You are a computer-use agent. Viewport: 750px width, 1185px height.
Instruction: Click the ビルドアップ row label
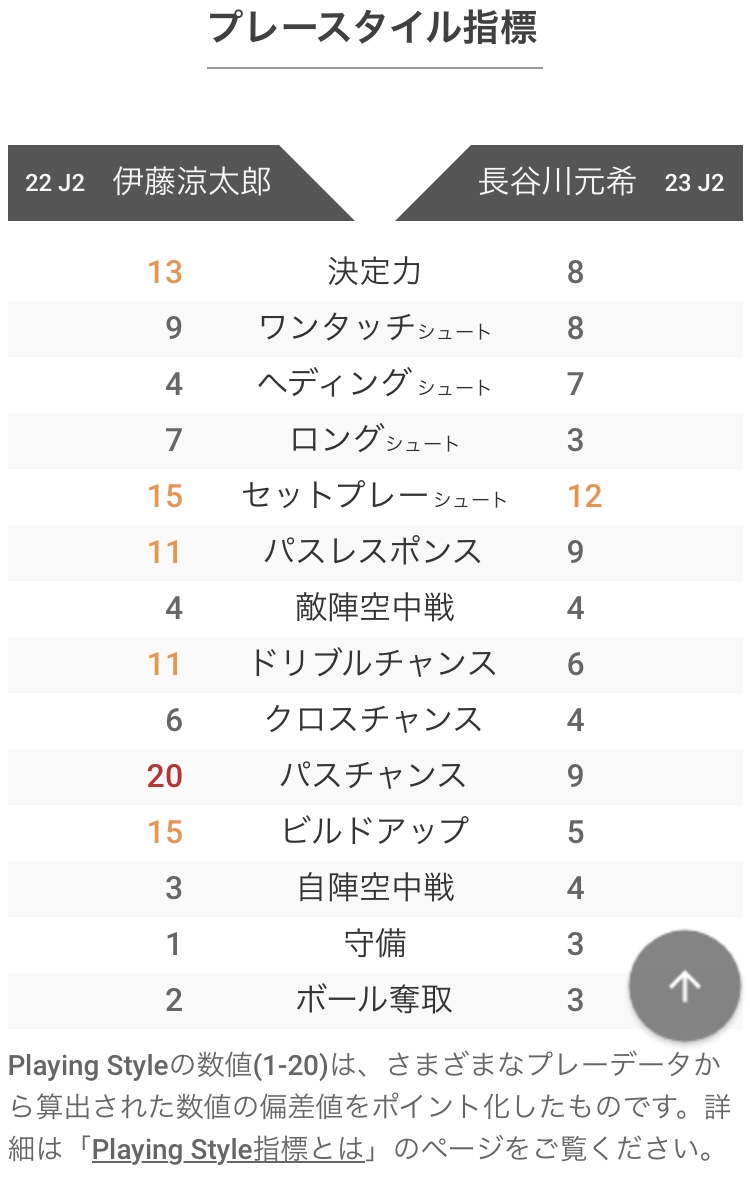pos(375,831)
